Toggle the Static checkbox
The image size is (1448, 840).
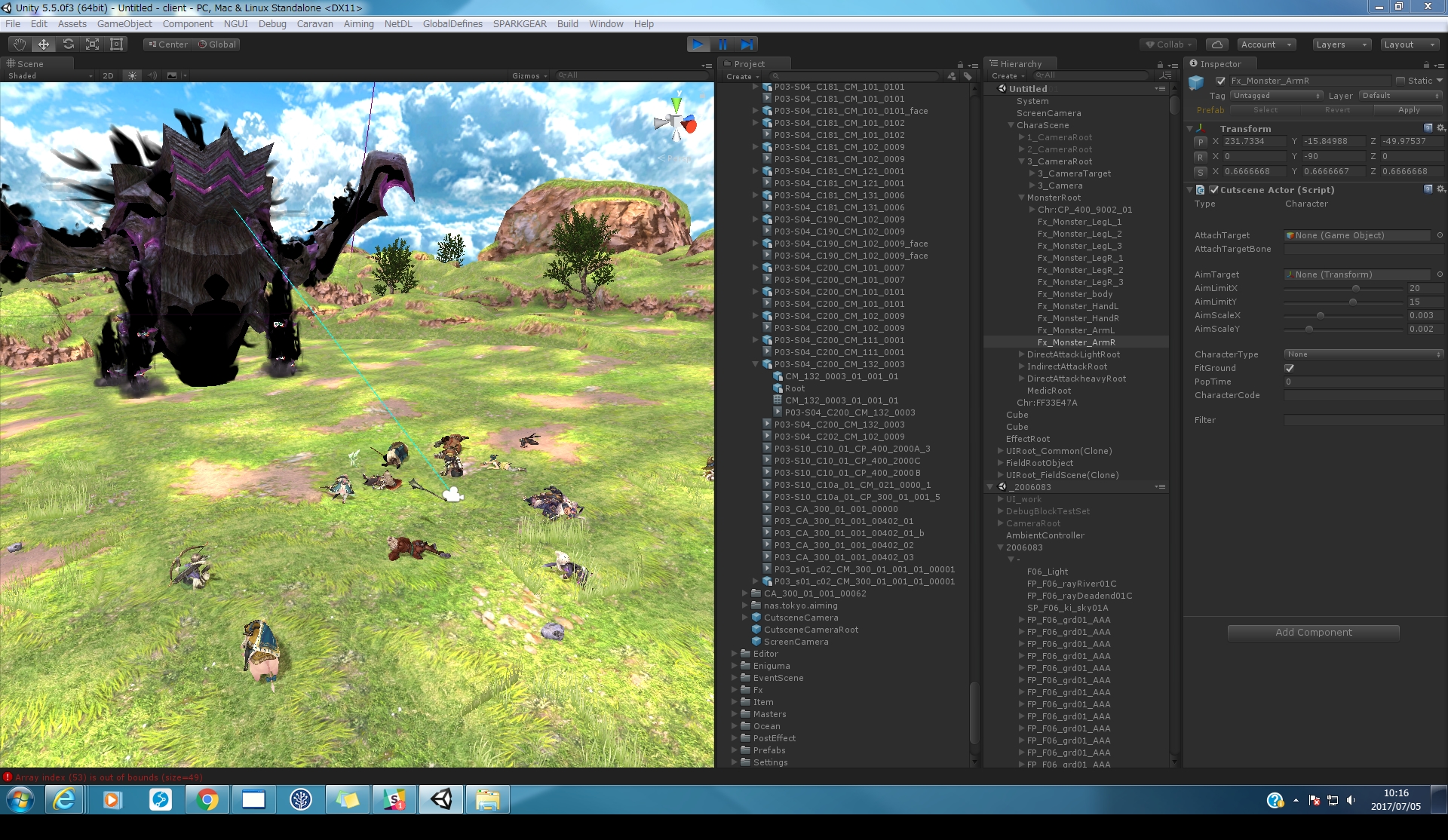1400,81
